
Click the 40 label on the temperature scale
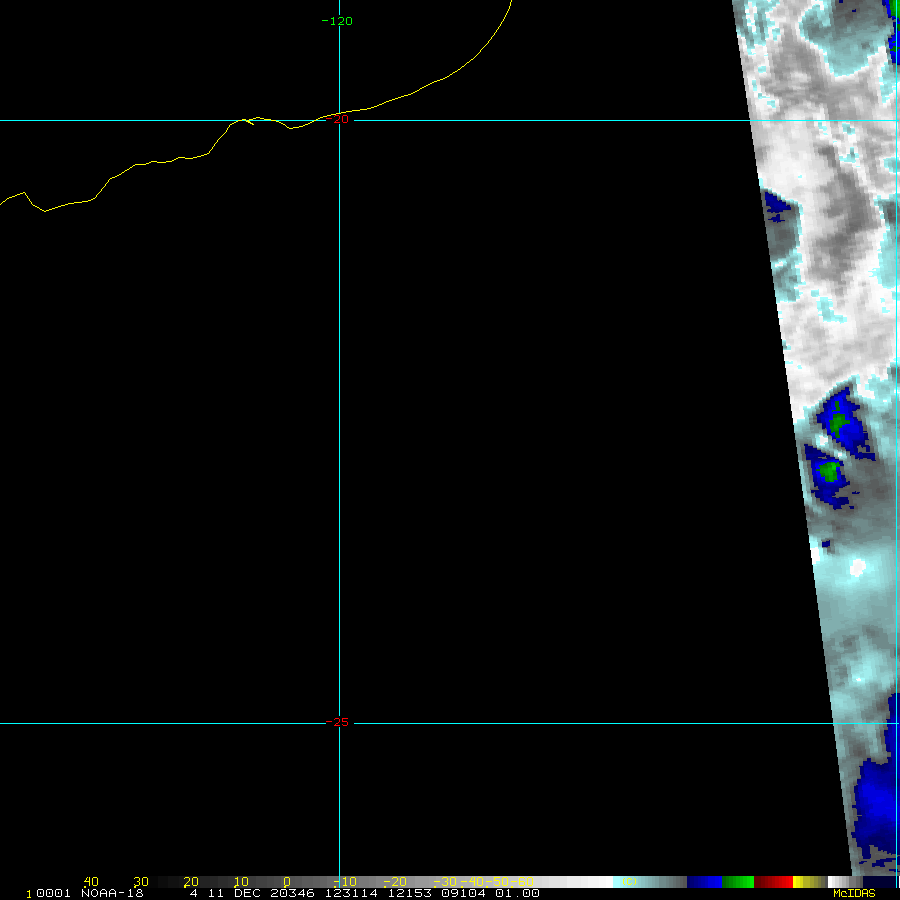click(x=90, y=882)
